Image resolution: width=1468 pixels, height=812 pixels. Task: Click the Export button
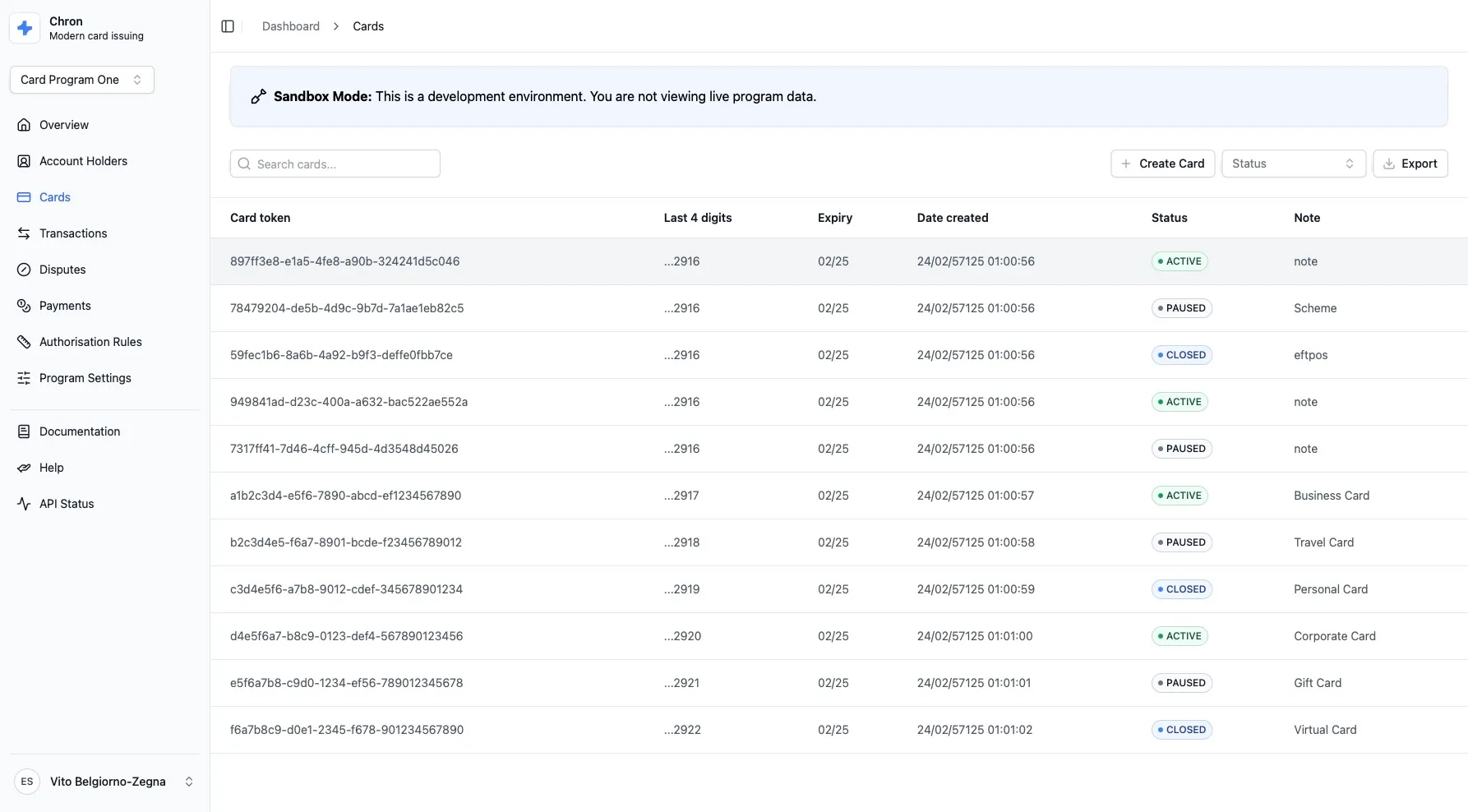coord(1410,164)
